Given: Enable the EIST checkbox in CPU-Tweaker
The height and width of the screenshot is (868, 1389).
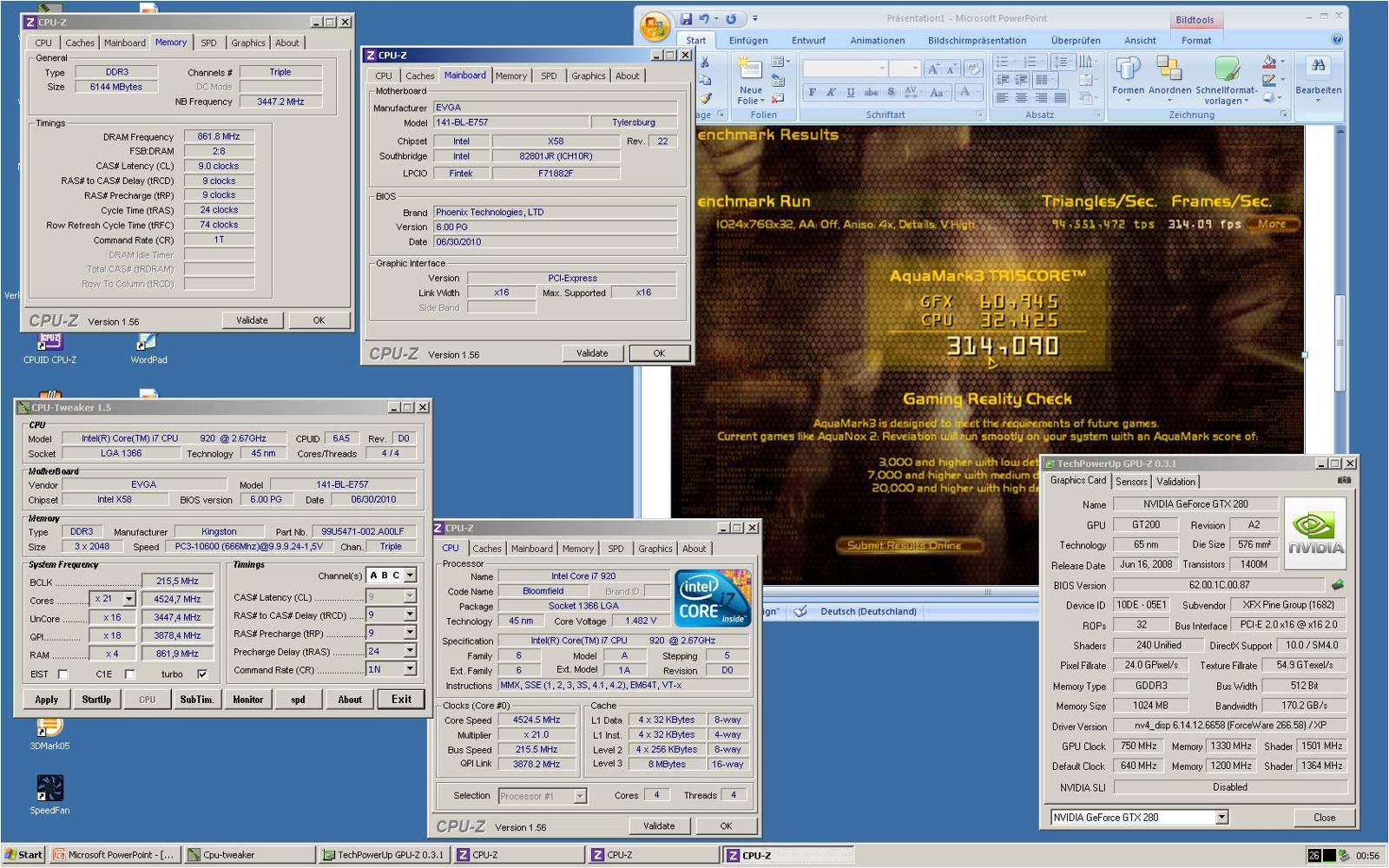Looking at the screenshot, I should [63, 674].
